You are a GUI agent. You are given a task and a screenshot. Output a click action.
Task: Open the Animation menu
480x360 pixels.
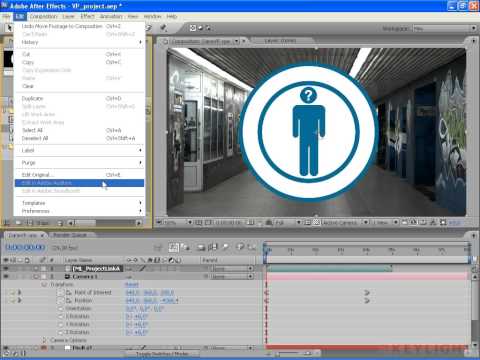pyautogui.click(x=111, y=16)
